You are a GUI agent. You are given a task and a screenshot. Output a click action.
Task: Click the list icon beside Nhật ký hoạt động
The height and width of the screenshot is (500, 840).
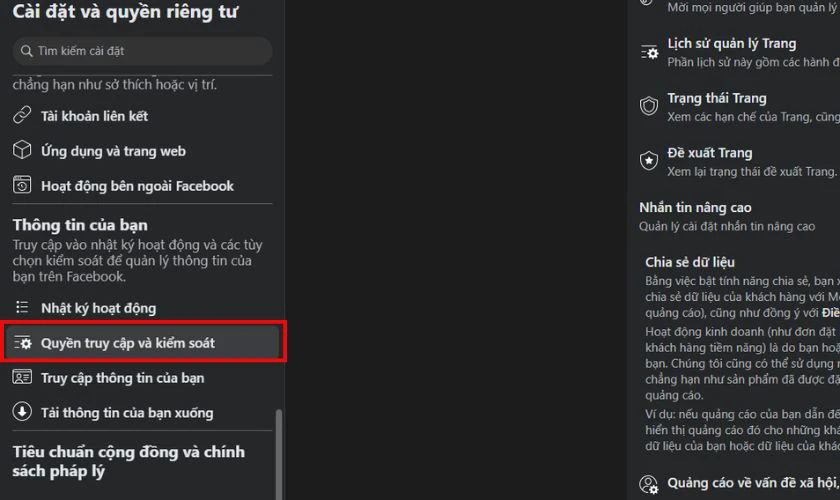(22, 307)
